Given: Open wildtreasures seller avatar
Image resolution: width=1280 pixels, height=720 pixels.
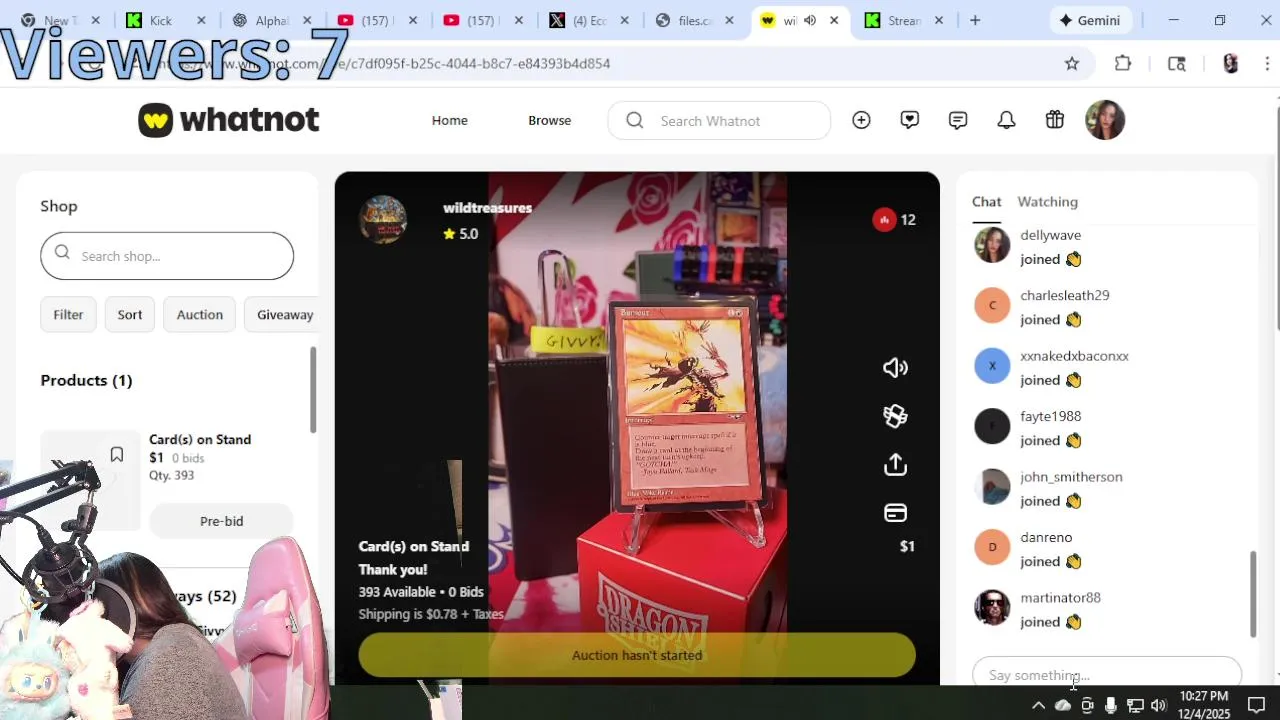Looking at the screenshot, I should click(383, 220).
